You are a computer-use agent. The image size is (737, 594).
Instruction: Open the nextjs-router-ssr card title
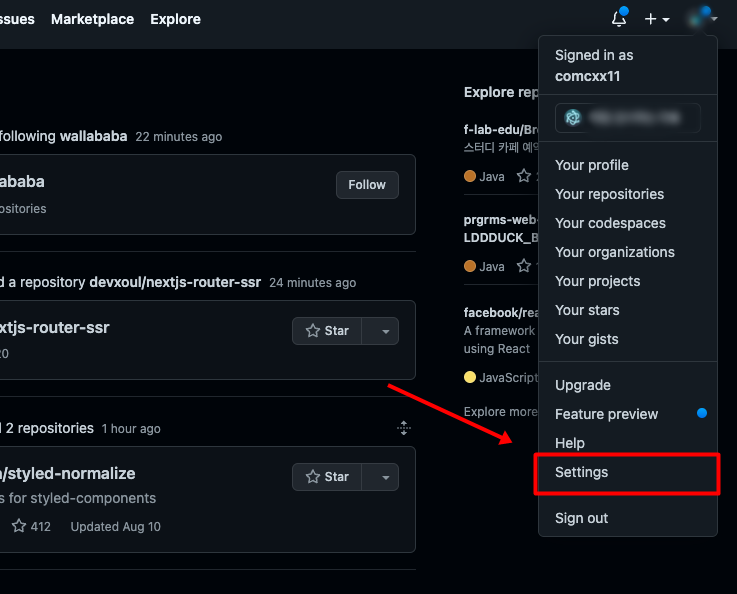point(54,328)
